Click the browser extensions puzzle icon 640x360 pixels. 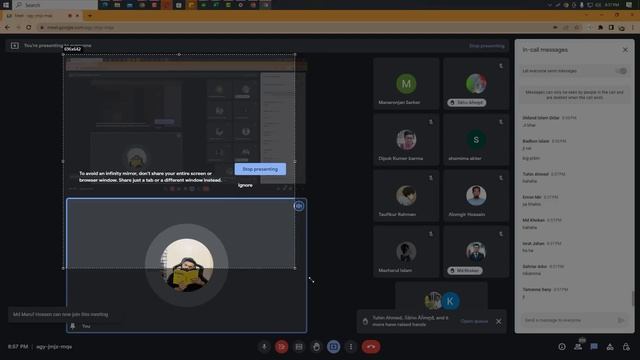click(600, 27)
